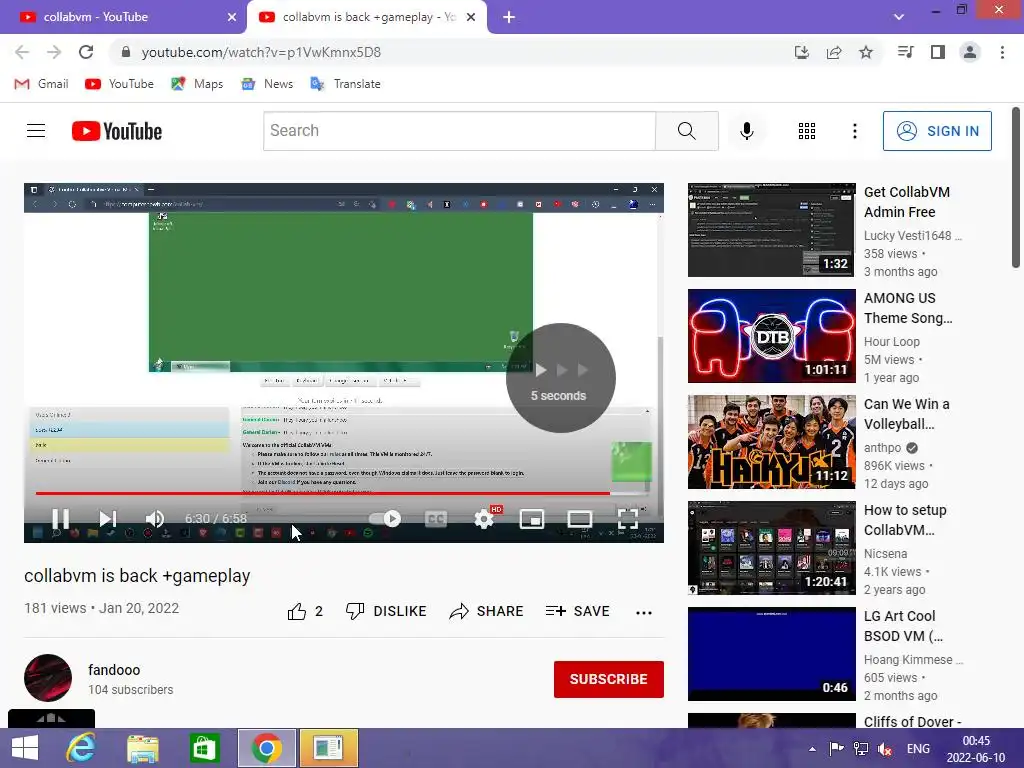Open the ENG language selector
The width and height of the screenshot is (1024, 768).
pyautogui.click(x=918, y=749)
